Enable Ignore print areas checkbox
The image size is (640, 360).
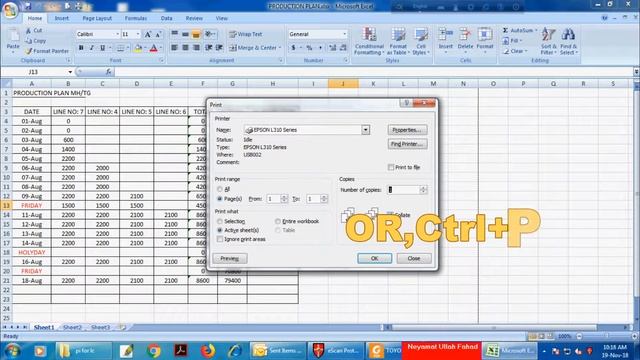pos(220,239)
